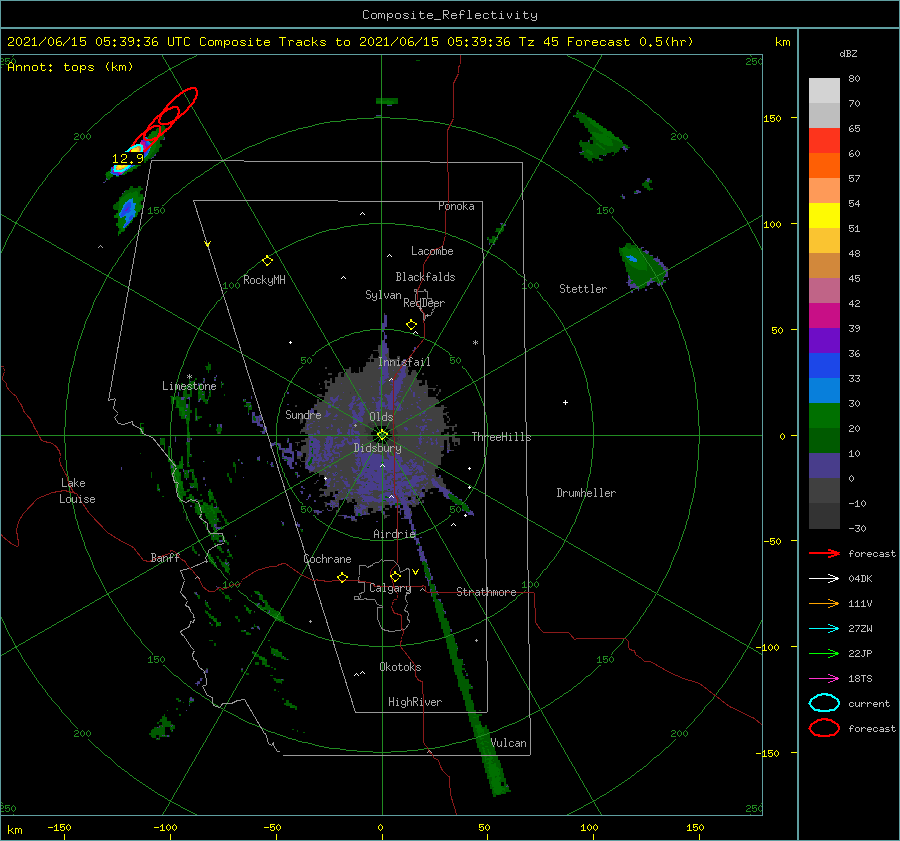Click the Ponoka city label
This screenshot has width=900, height=841.
(x=456, y=206)
